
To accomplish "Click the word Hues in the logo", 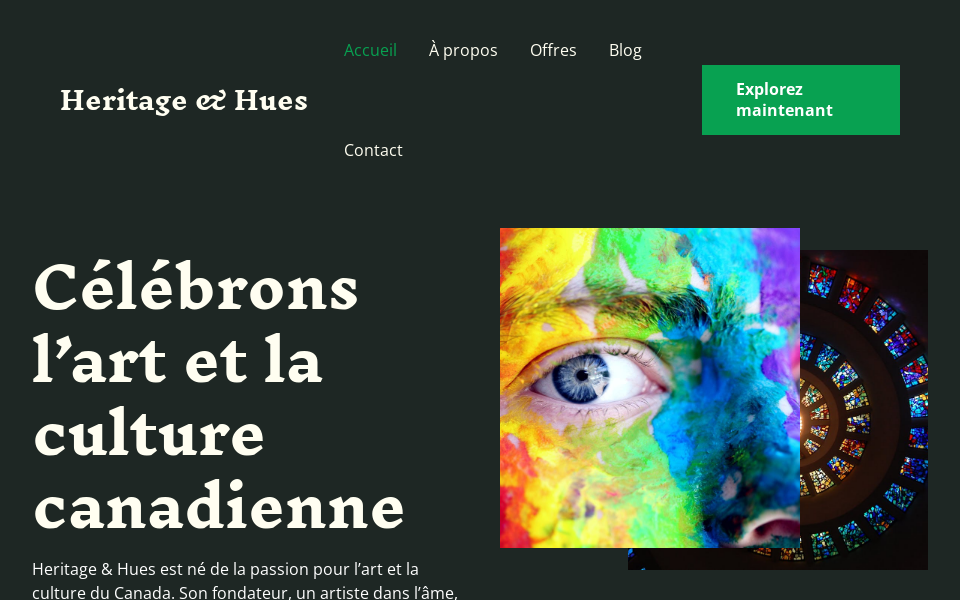I will [x=271, y=100].
